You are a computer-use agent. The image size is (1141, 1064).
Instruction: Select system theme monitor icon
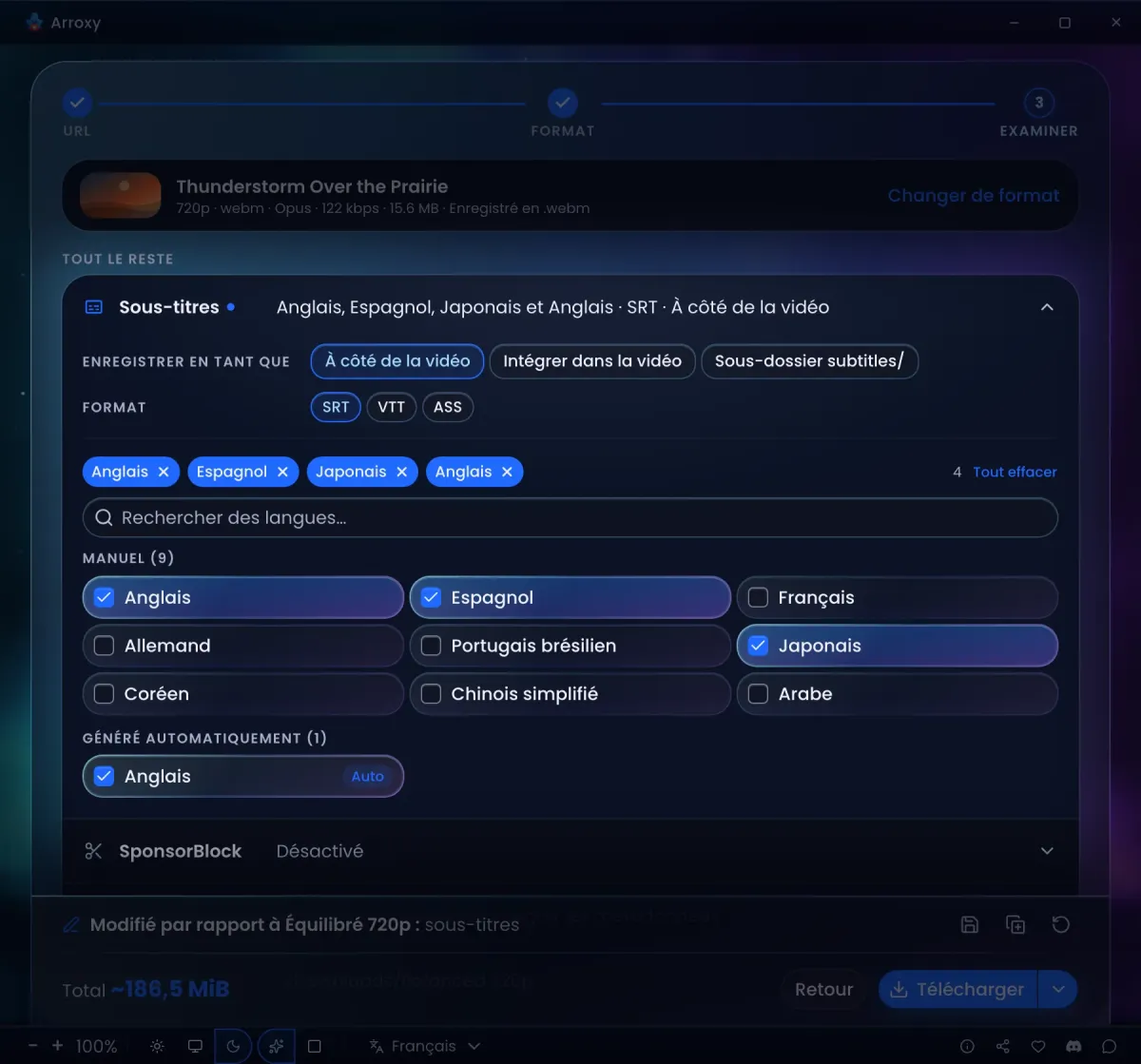[195, 1046]
